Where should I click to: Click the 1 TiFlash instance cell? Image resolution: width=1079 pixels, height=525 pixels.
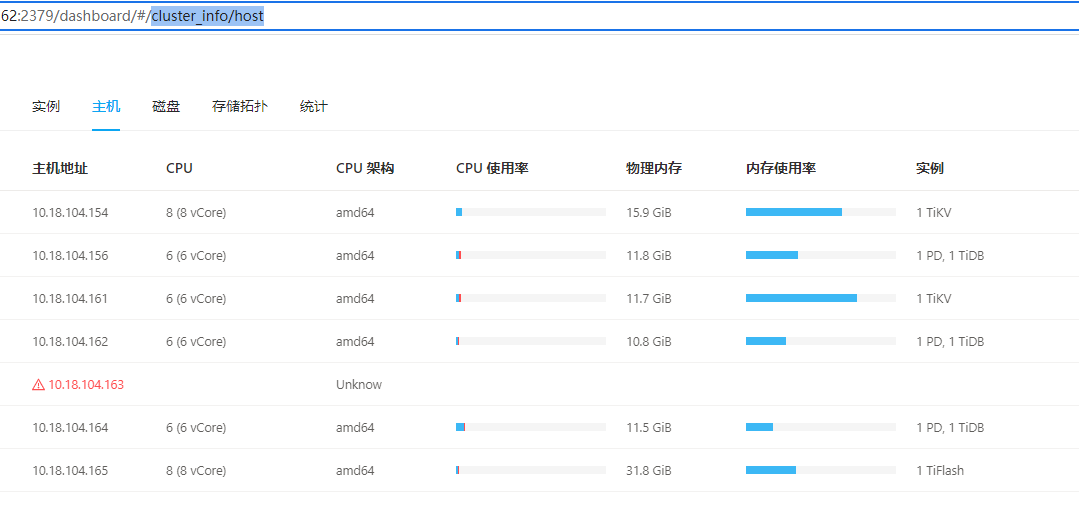(940, 471)
